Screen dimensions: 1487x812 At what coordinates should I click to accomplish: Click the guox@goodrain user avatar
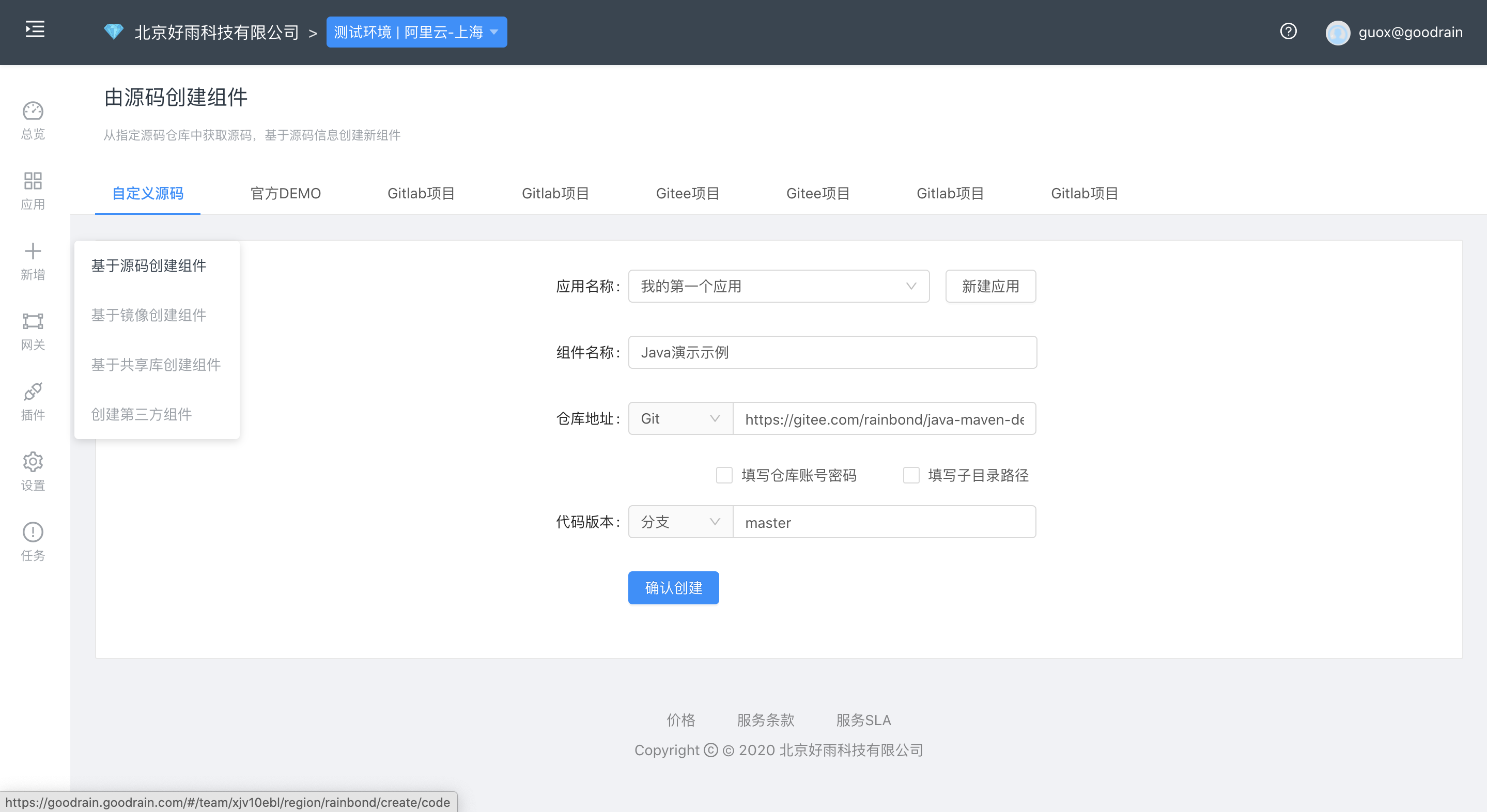click(1339, 33)
